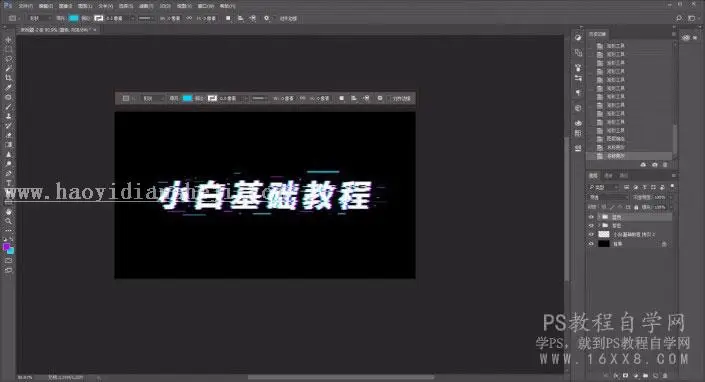Viewport: 705px width, 382px height.
Task: Select the Clone Stamp tool
Action: pos(9,116)
